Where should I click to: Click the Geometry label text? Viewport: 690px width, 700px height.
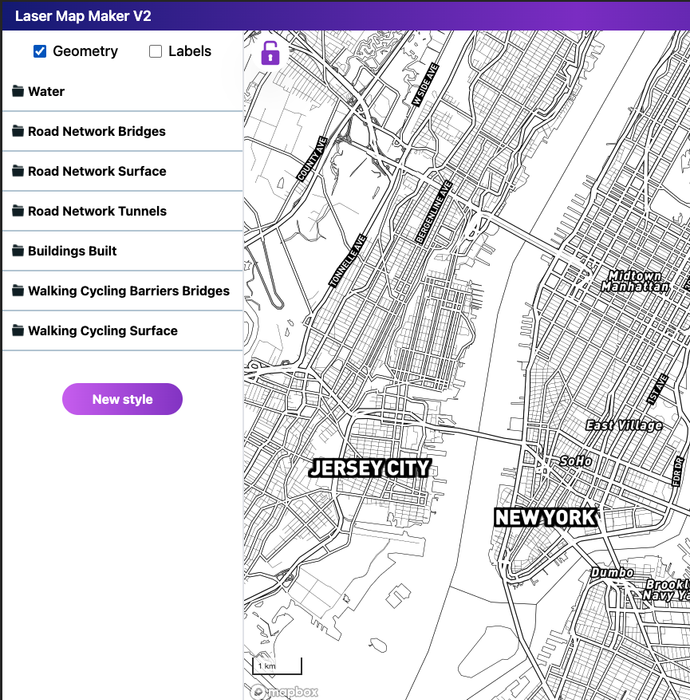pos(85,51)
